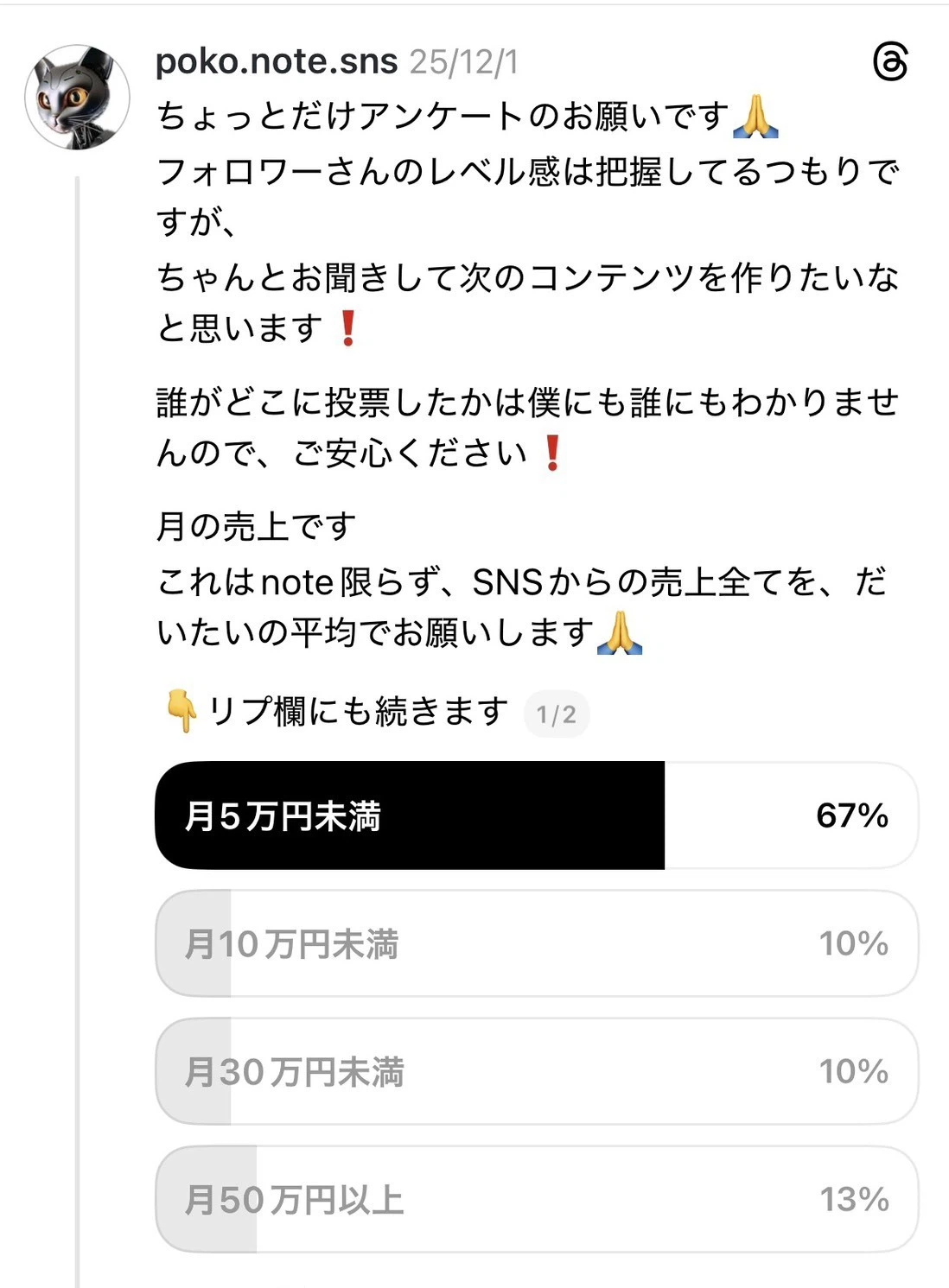Choose the 月30万円未満 poll option
Image resolution: width=949 pixels, height=1288 pixels.
point(536,1071)
